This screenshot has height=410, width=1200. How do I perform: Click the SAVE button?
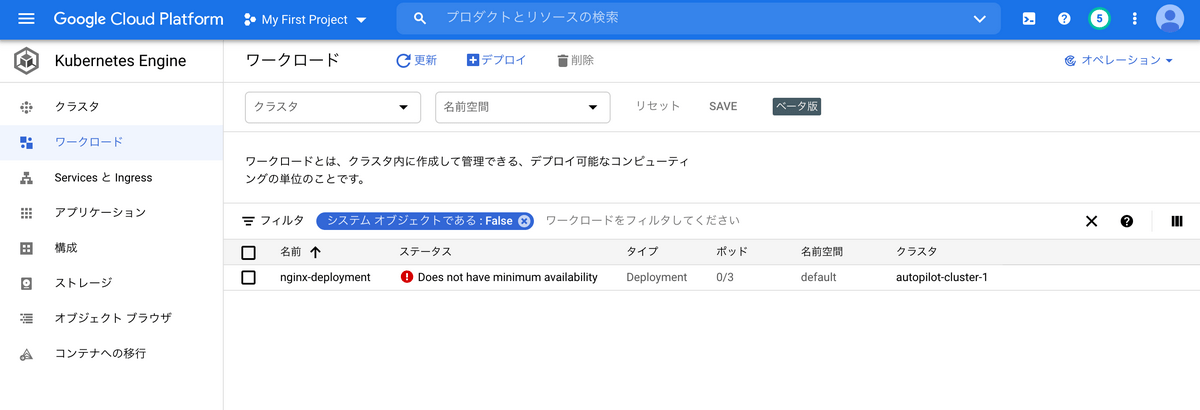click(723, 106)
